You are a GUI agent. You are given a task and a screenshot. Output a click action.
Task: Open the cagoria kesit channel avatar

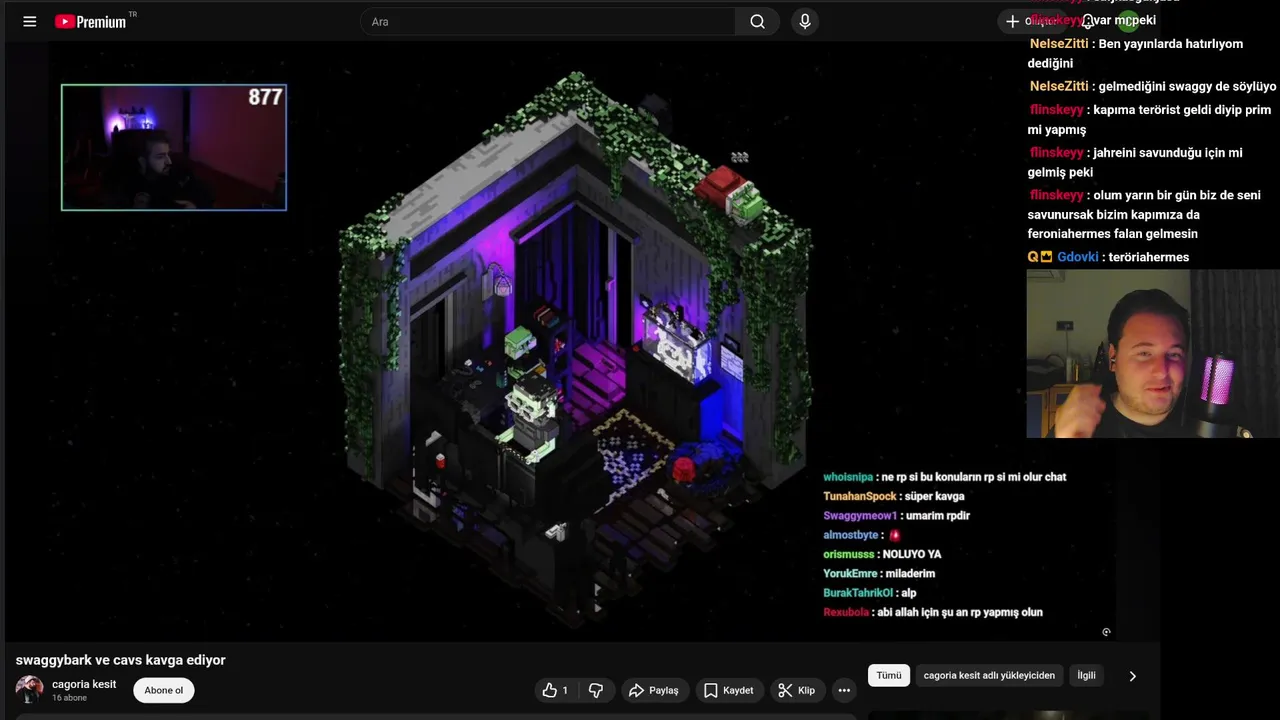tap(29, 689)
